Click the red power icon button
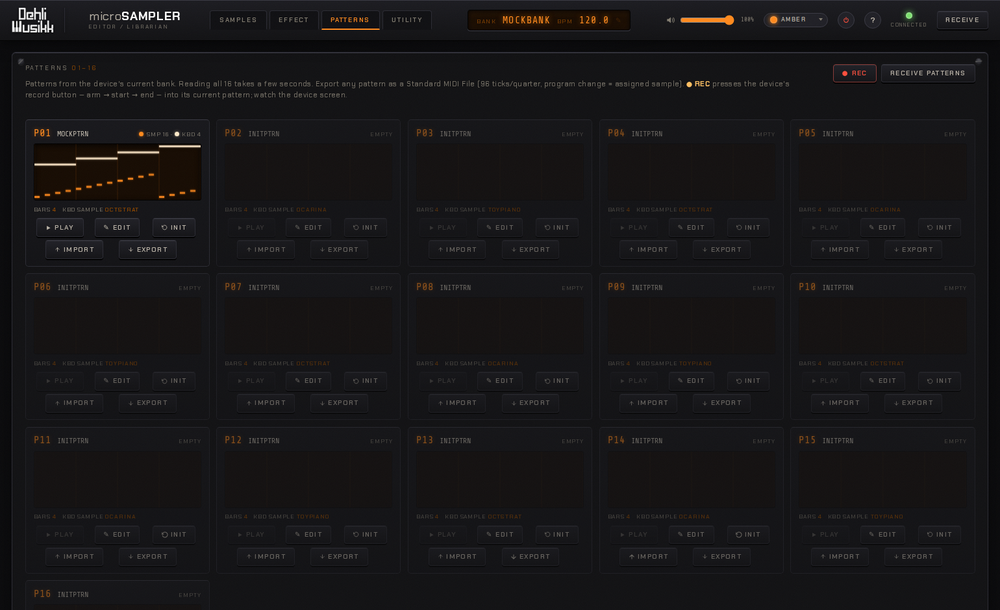Image resolution: width=1000 pixels, height=610 pixels. (x=846, y=20)
